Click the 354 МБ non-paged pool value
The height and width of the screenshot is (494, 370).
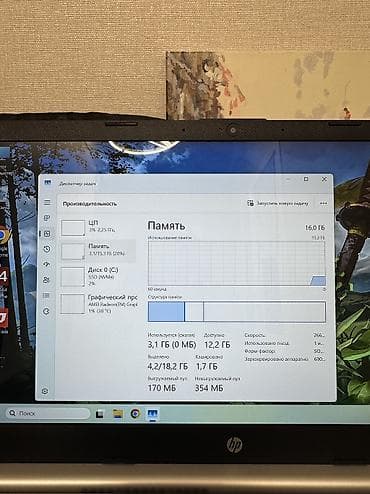209,388
